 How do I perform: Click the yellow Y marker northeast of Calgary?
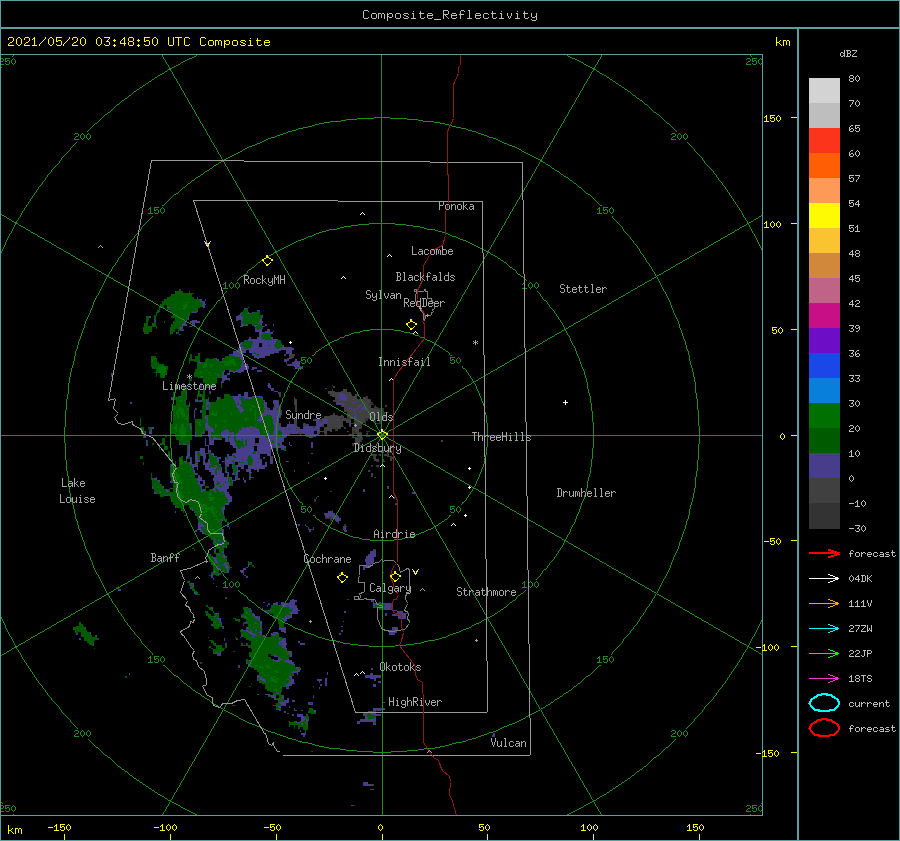point(415,572)
